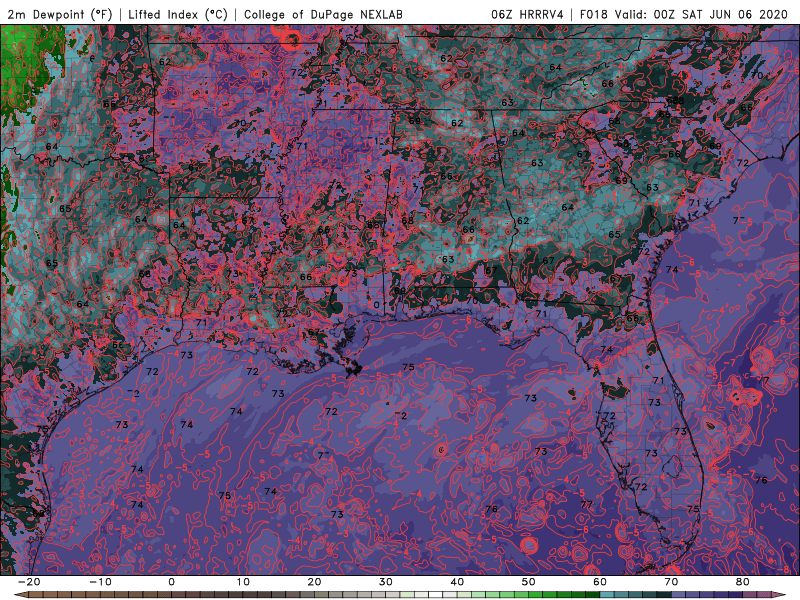This screenshot has width=800, height=600.
Task: Select the "Lifted Index (°C)" title text
Action: [178, 15]
